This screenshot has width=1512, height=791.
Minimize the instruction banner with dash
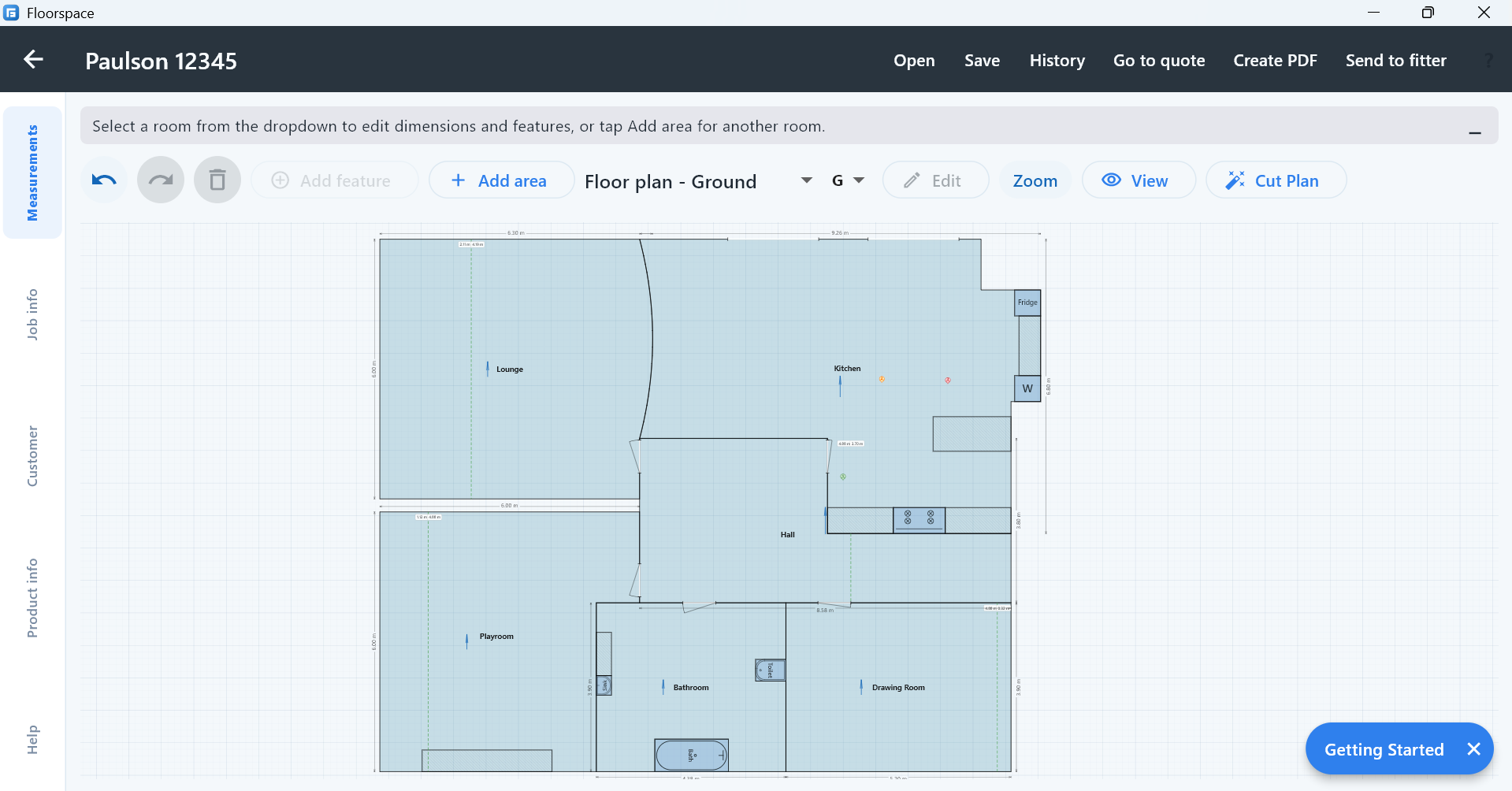(1475, 133)
